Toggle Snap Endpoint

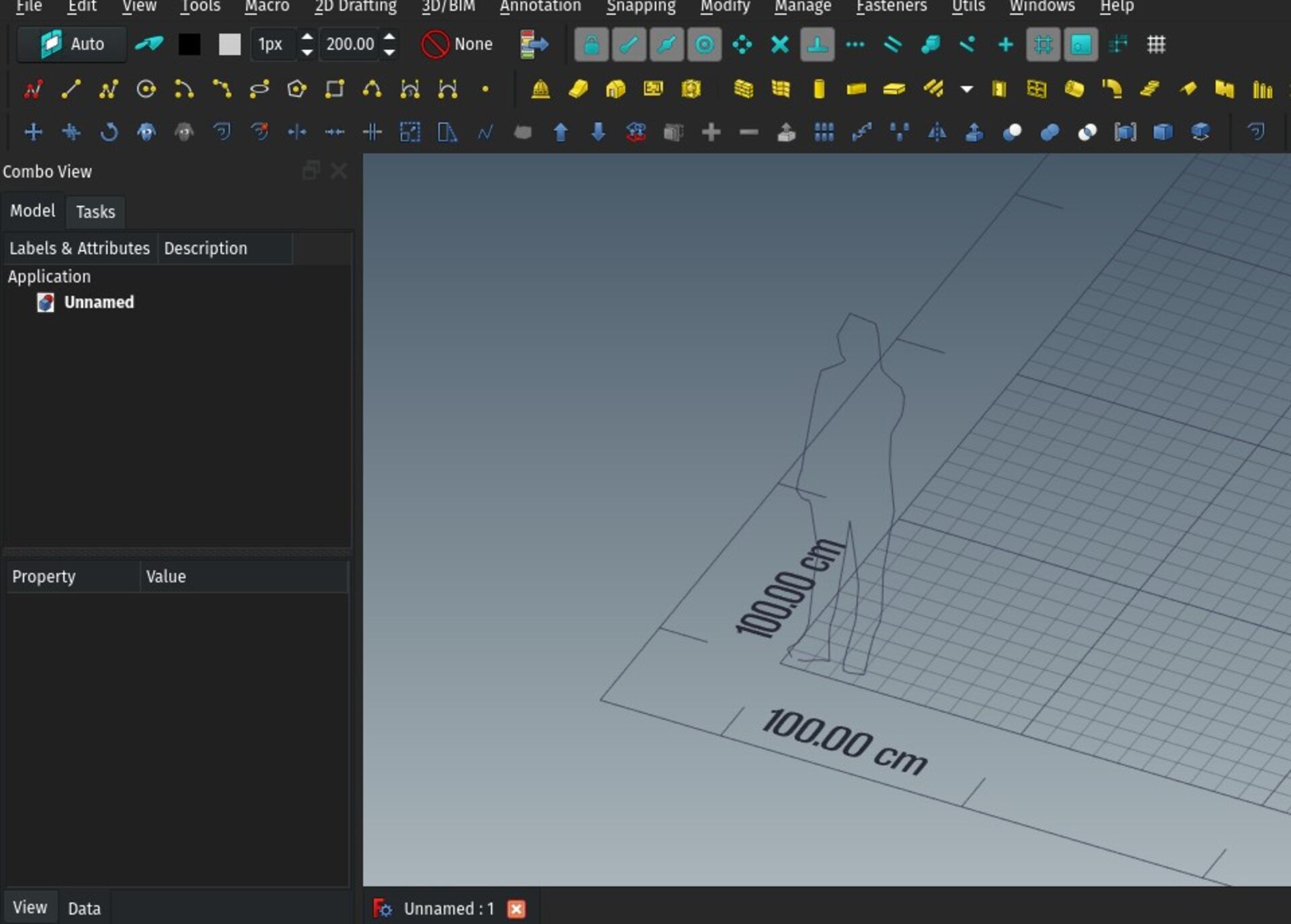tap(629, 44)
